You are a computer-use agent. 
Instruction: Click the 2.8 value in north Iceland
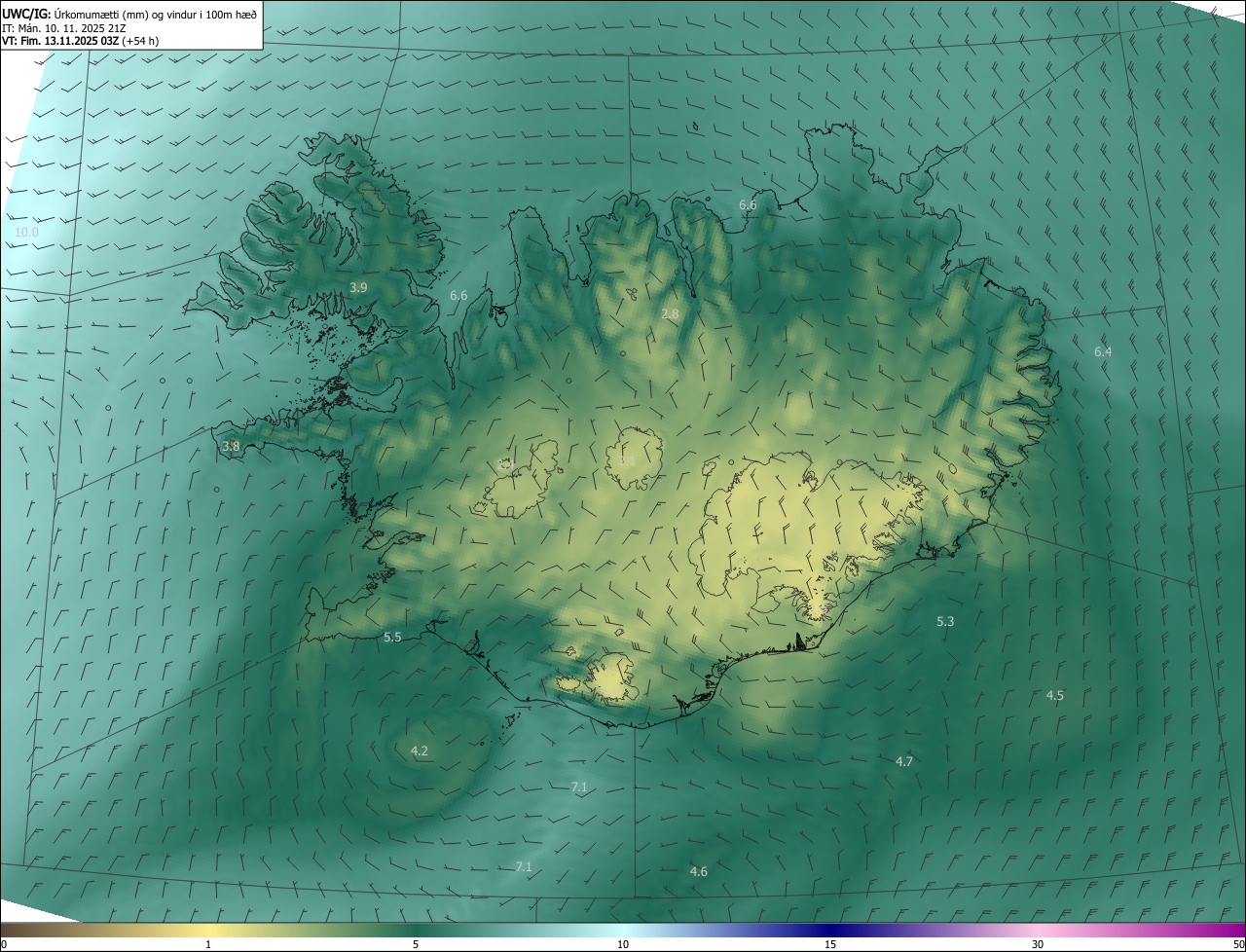pos(670,313)
